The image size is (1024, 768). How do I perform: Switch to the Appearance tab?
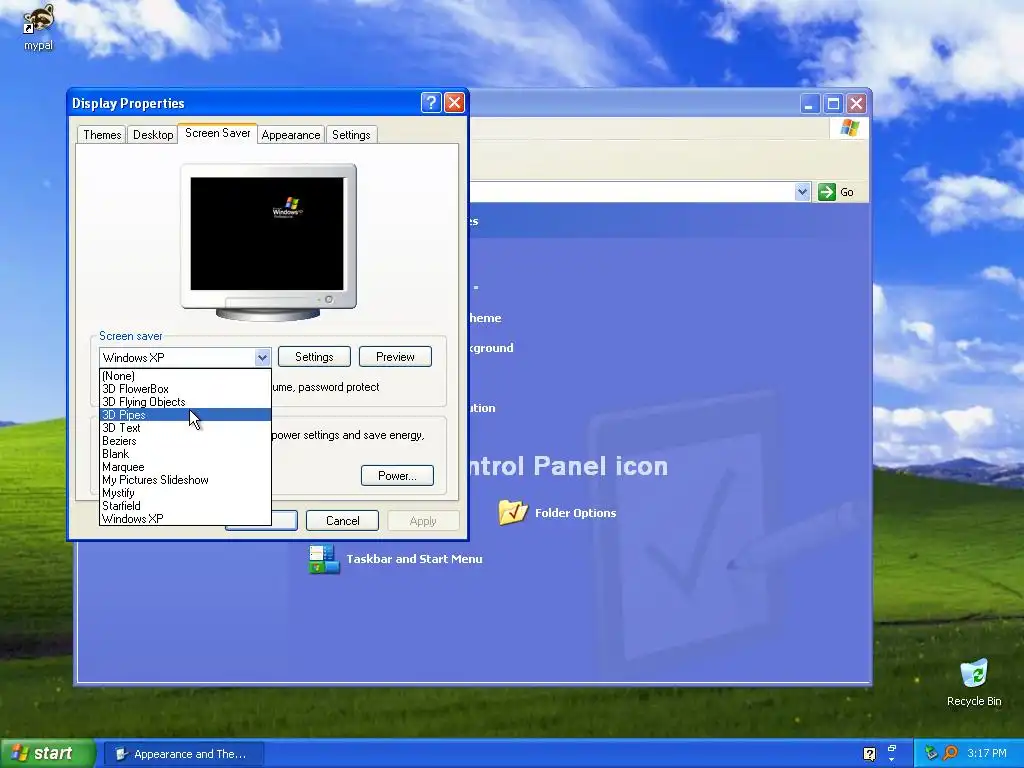(x=291, y=135)
